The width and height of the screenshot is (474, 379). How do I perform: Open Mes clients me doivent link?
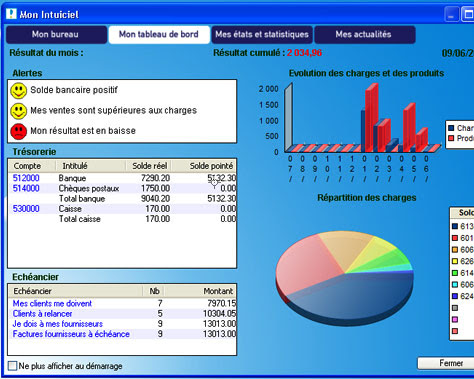pyautogui.click(x=52, y=303)
